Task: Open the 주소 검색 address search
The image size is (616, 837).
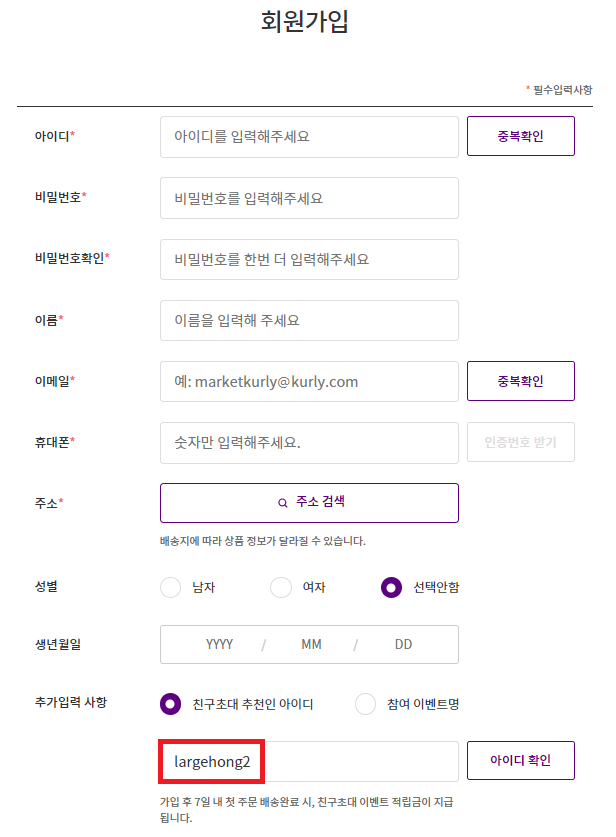Action: click(x=309, y=503)
